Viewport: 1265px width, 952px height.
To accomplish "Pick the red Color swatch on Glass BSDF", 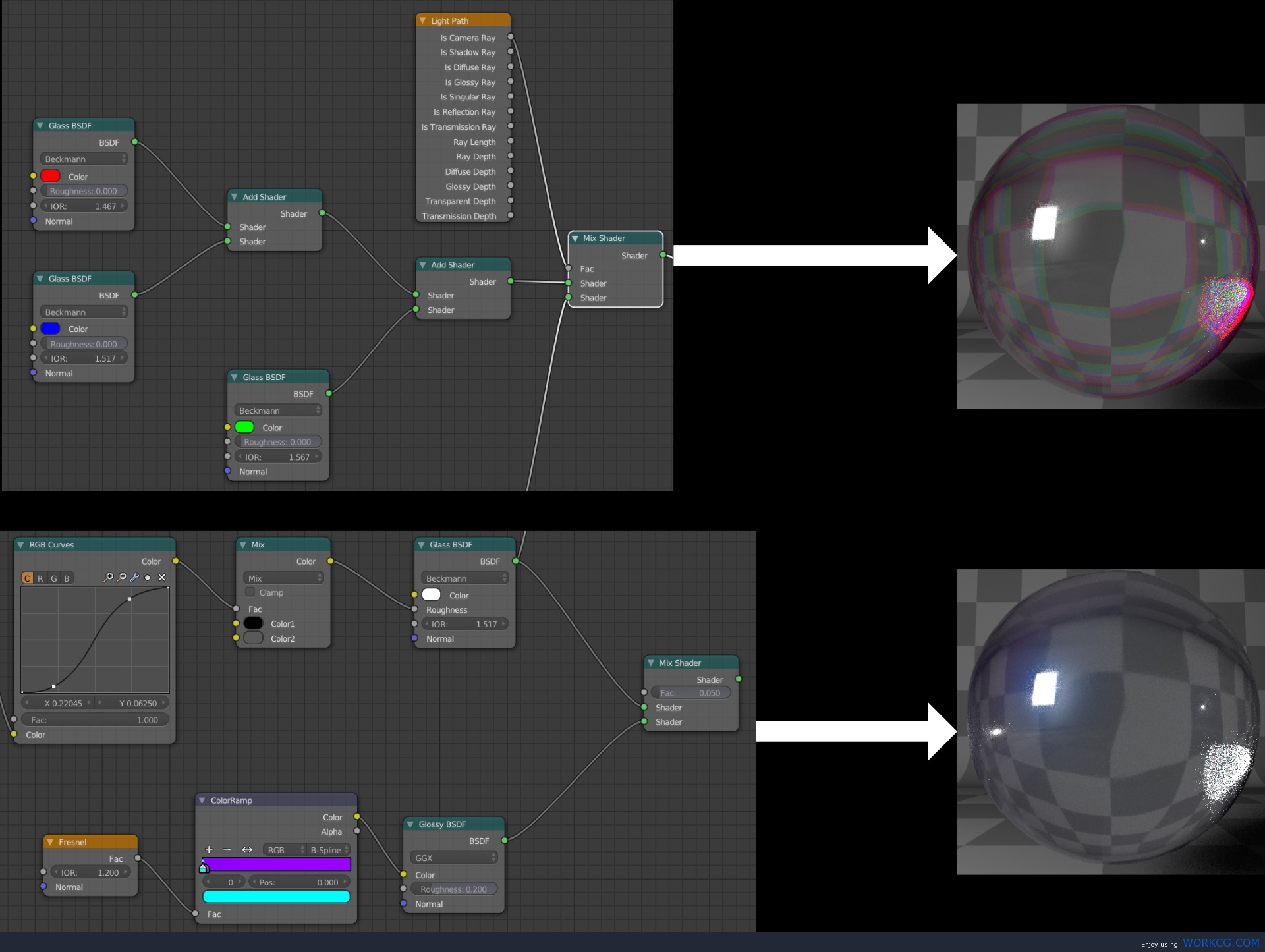I will 50,176.
